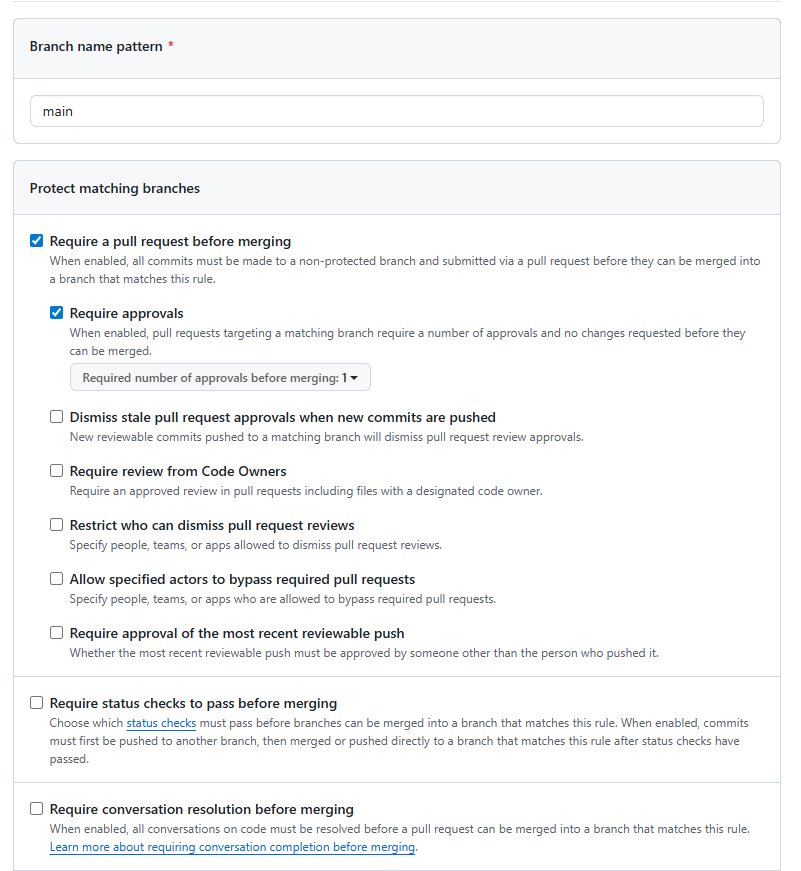Viewport: 801px width, 871px height.
Task: Click the Protect matching branches header
Action: point(115,188)
